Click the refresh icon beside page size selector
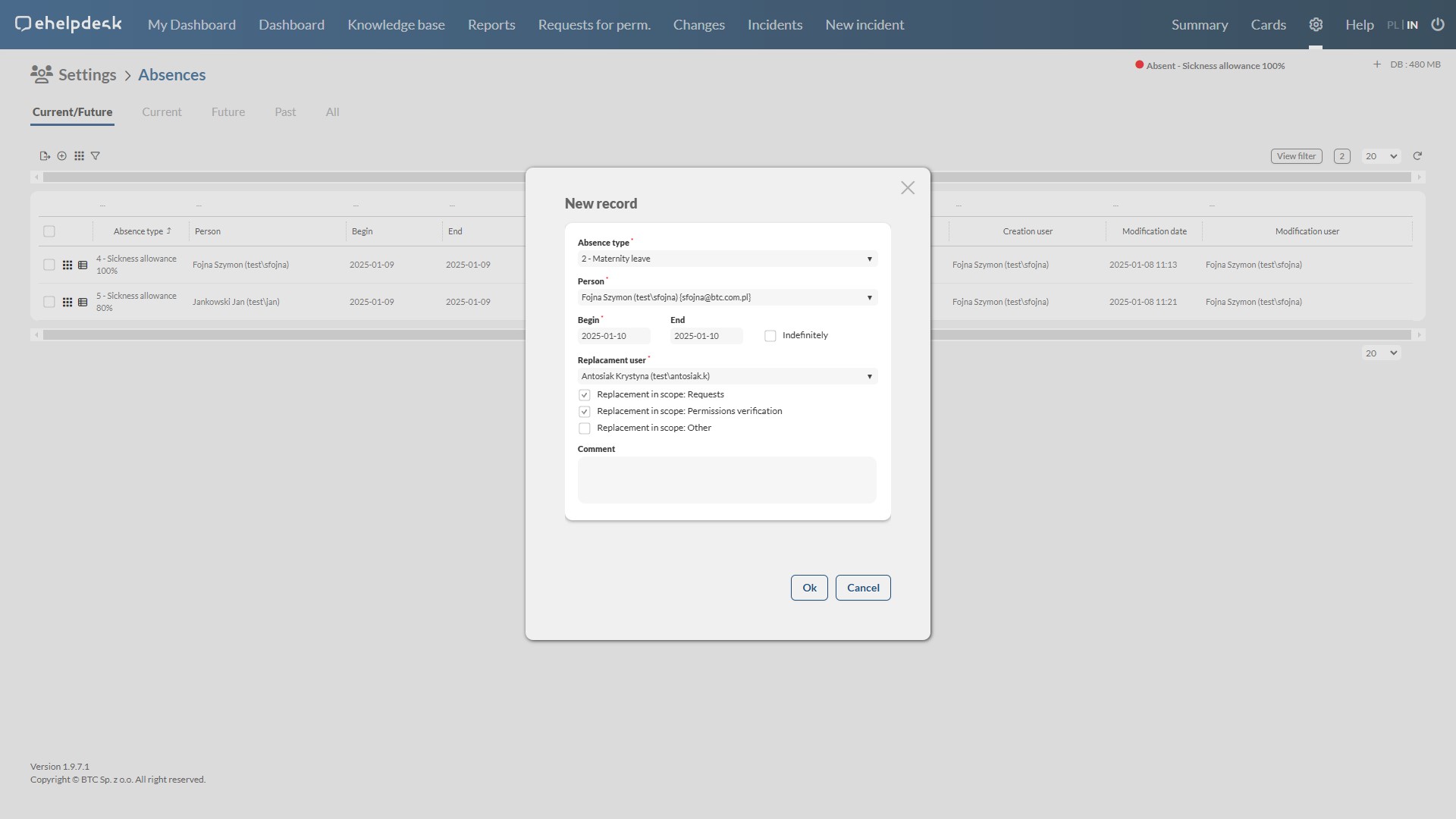The width and height of the screenshot is (1456, 819). [1417, 156]
